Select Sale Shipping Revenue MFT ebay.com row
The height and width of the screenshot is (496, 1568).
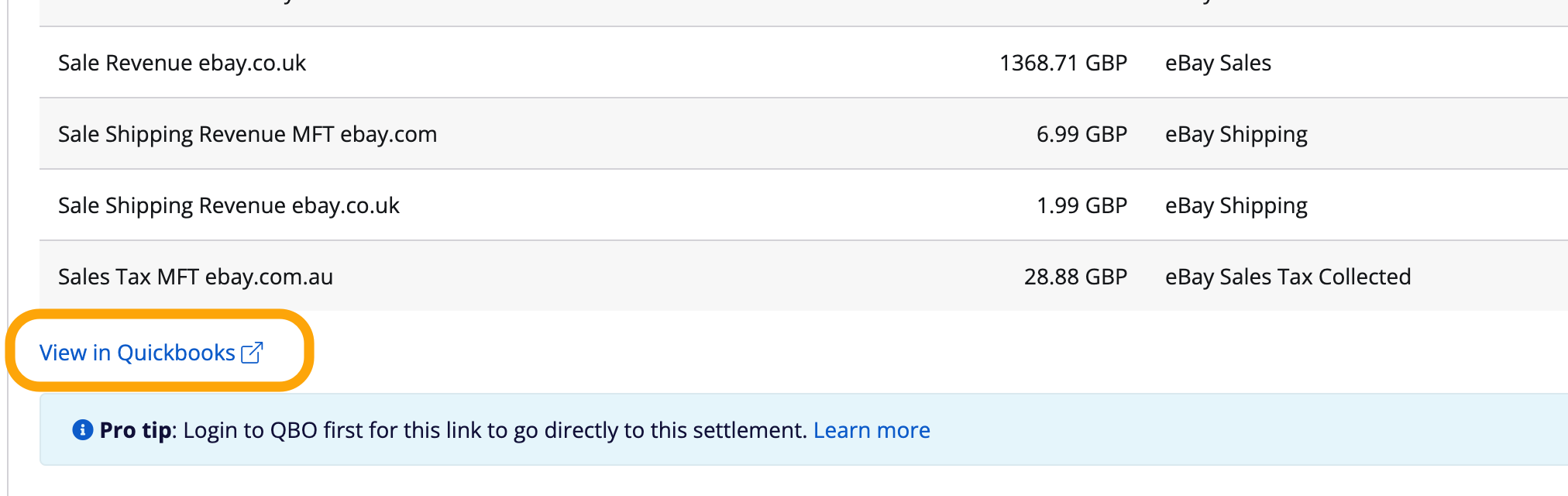(803, 134)
